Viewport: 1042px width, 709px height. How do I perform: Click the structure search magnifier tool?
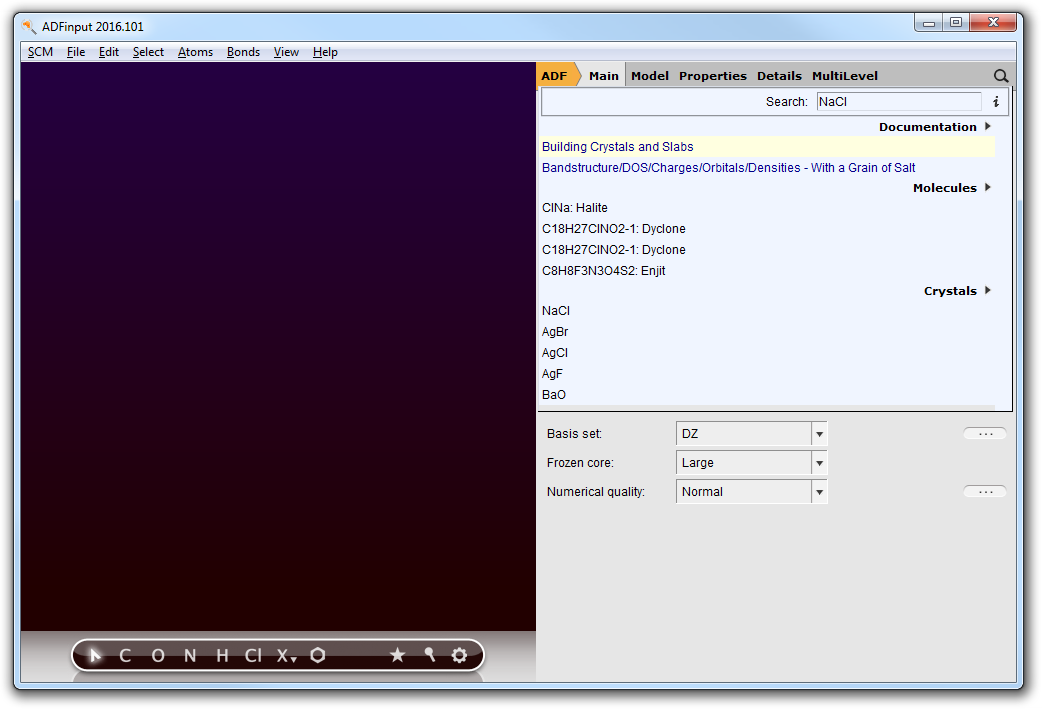point(429,655)
